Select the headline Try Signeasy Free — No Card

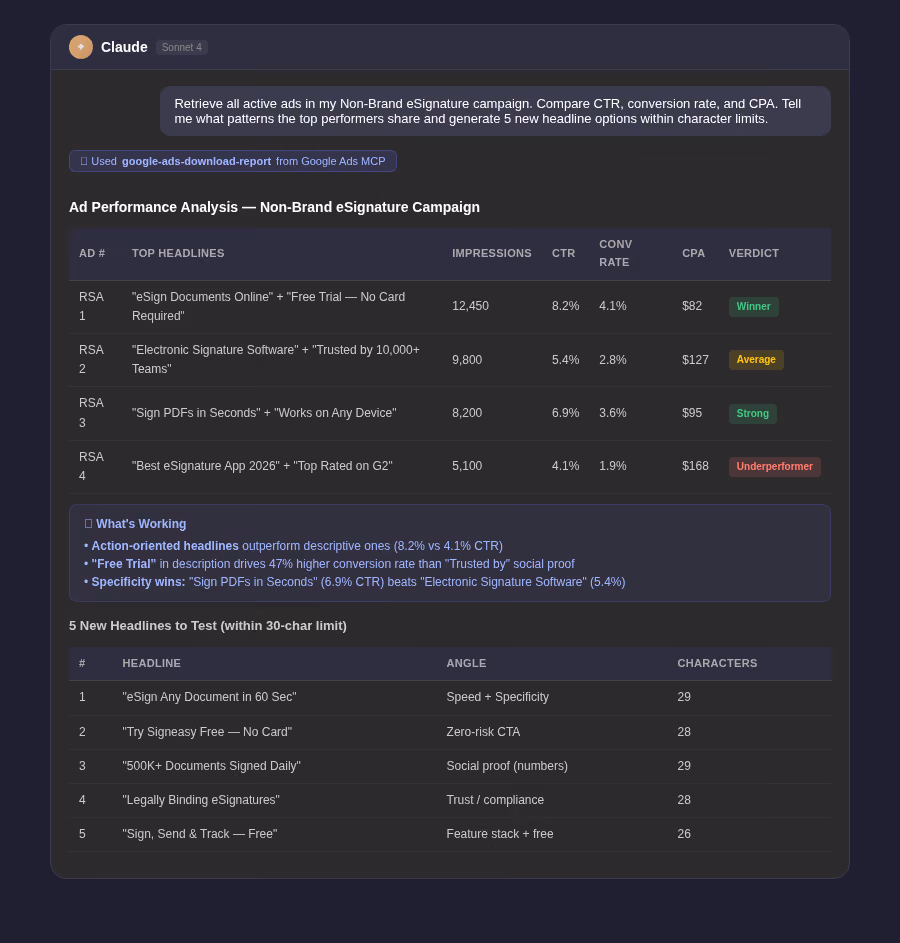[x=207, y=732]
